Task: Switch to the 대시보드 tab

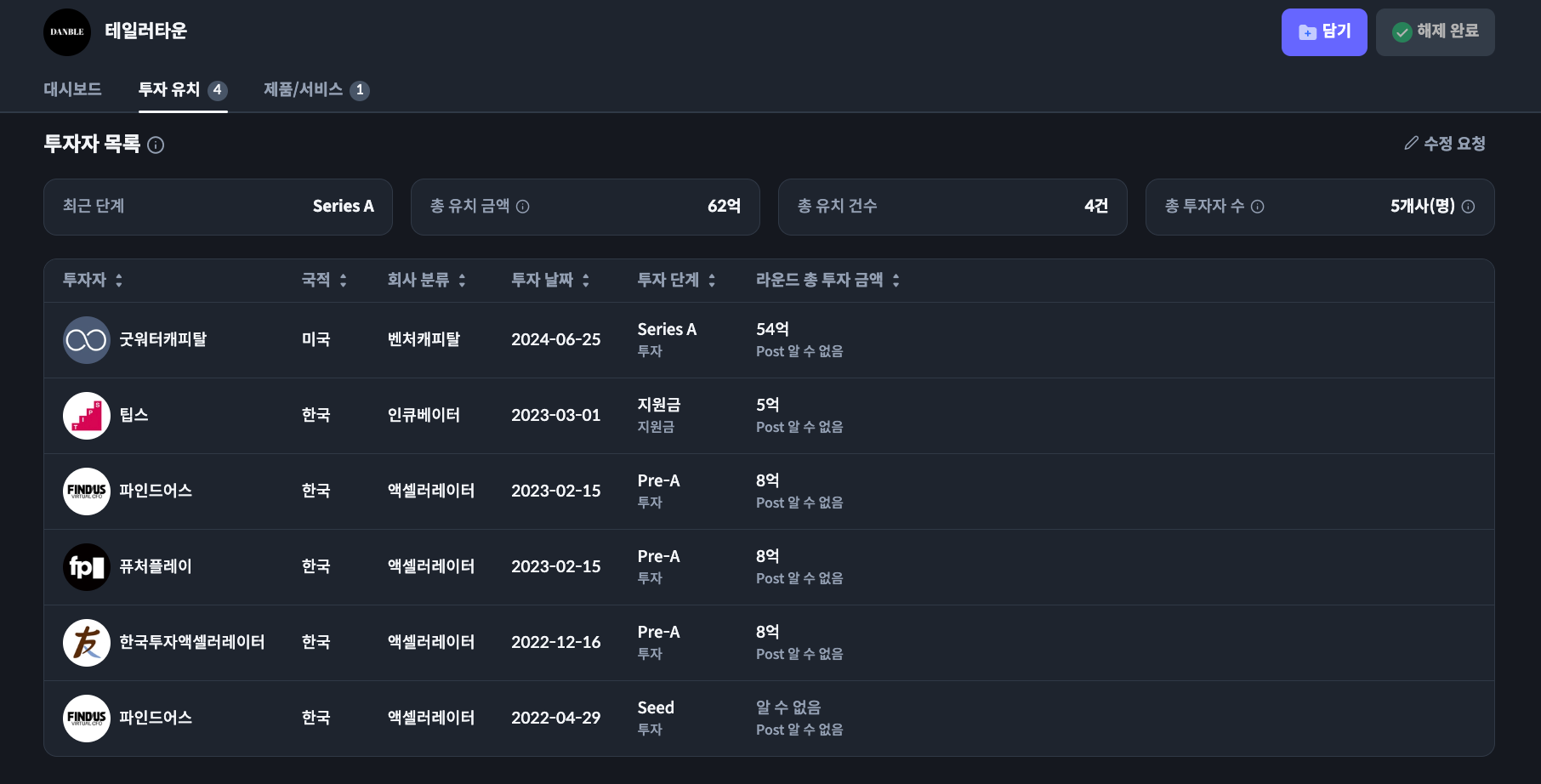Action: tap(72, 89)
